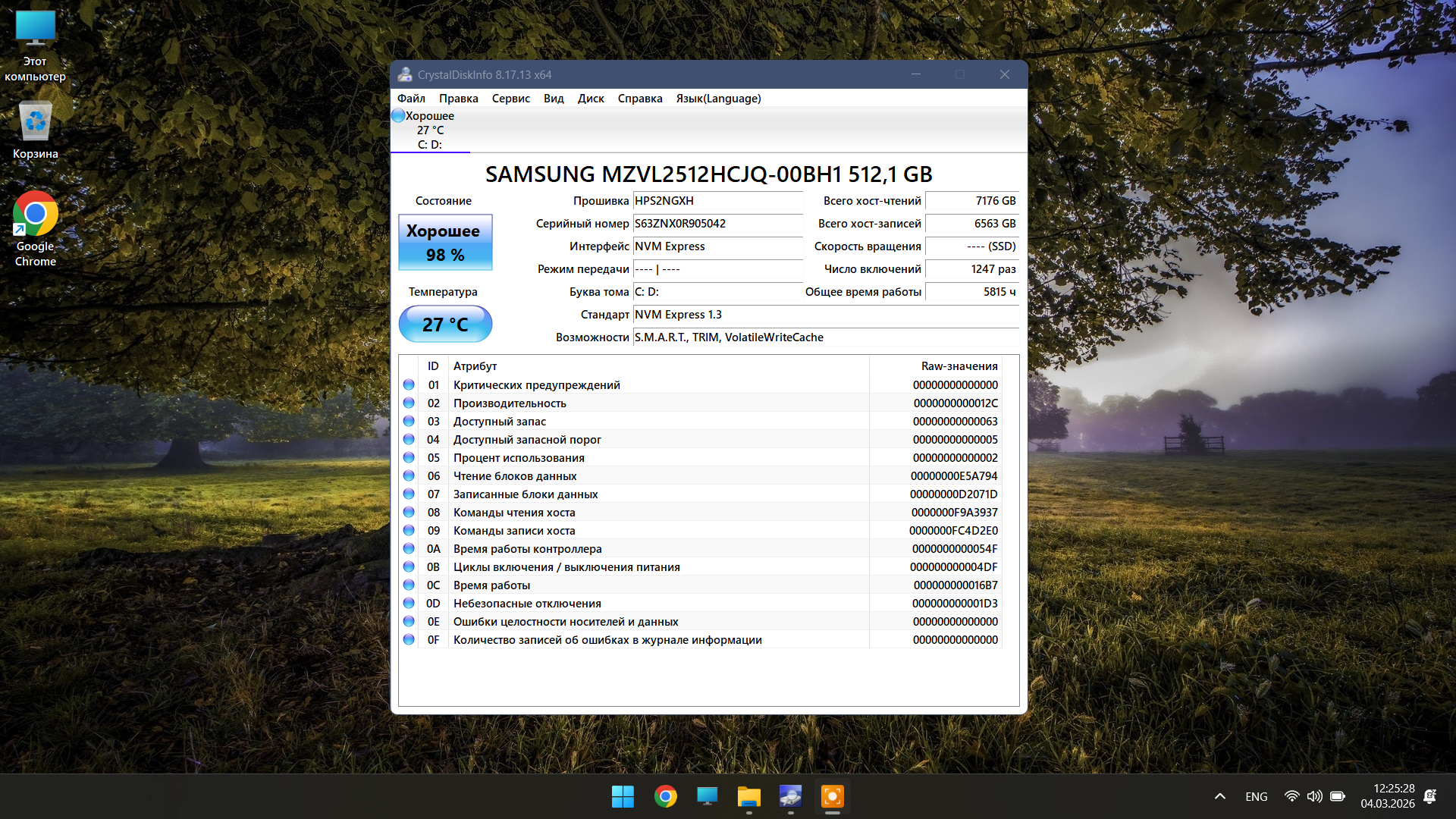1456x819 pixels.
Task: Click the Хорошее 98 % health status button
Action: [445, 243]
